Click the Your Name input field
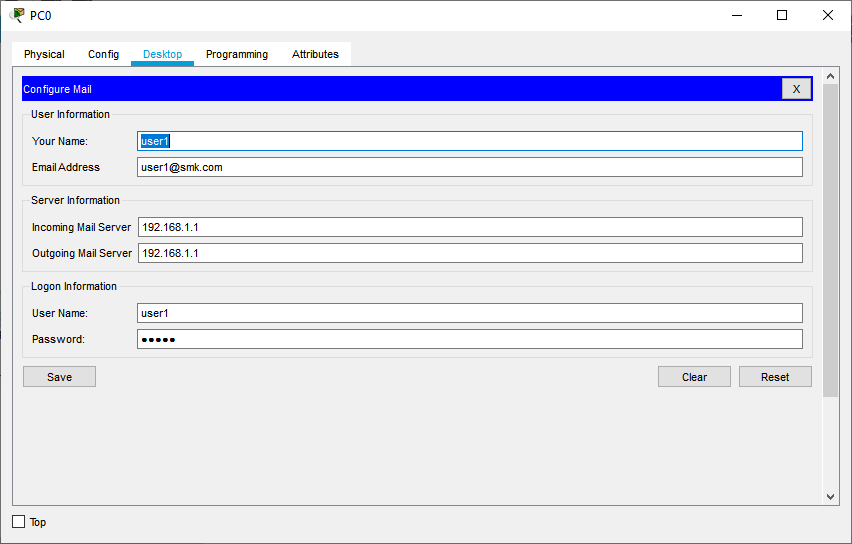The height and width of the screenshot is (544, 852). click(469, 141)
